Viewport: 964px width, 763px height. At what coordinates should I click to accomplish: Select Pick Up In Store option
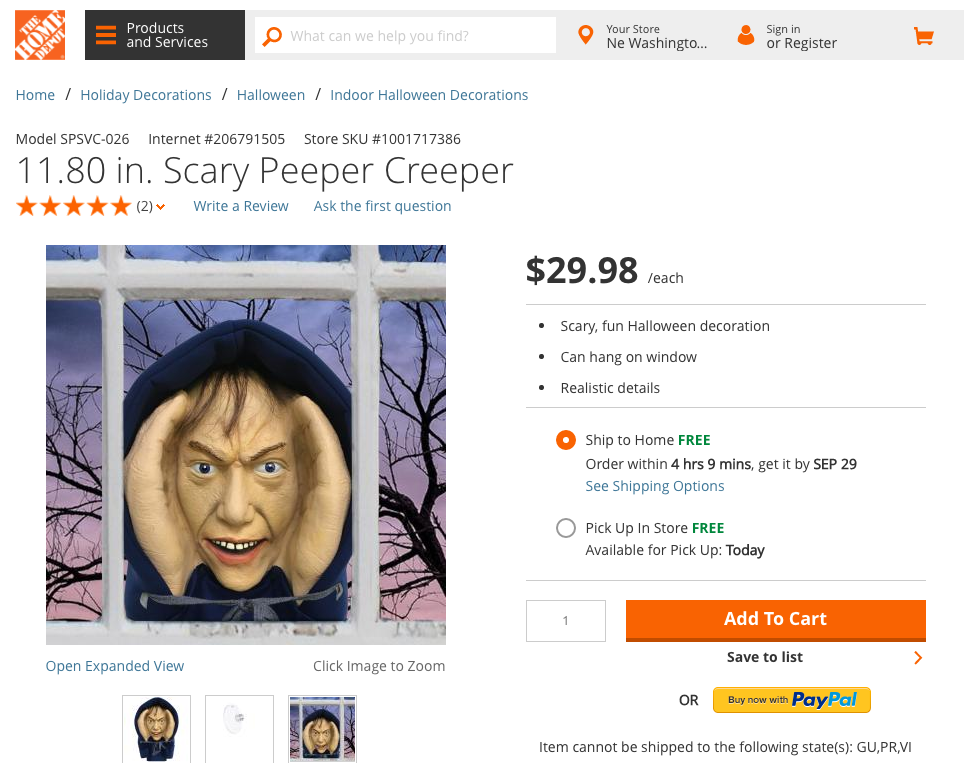(566, 528)
